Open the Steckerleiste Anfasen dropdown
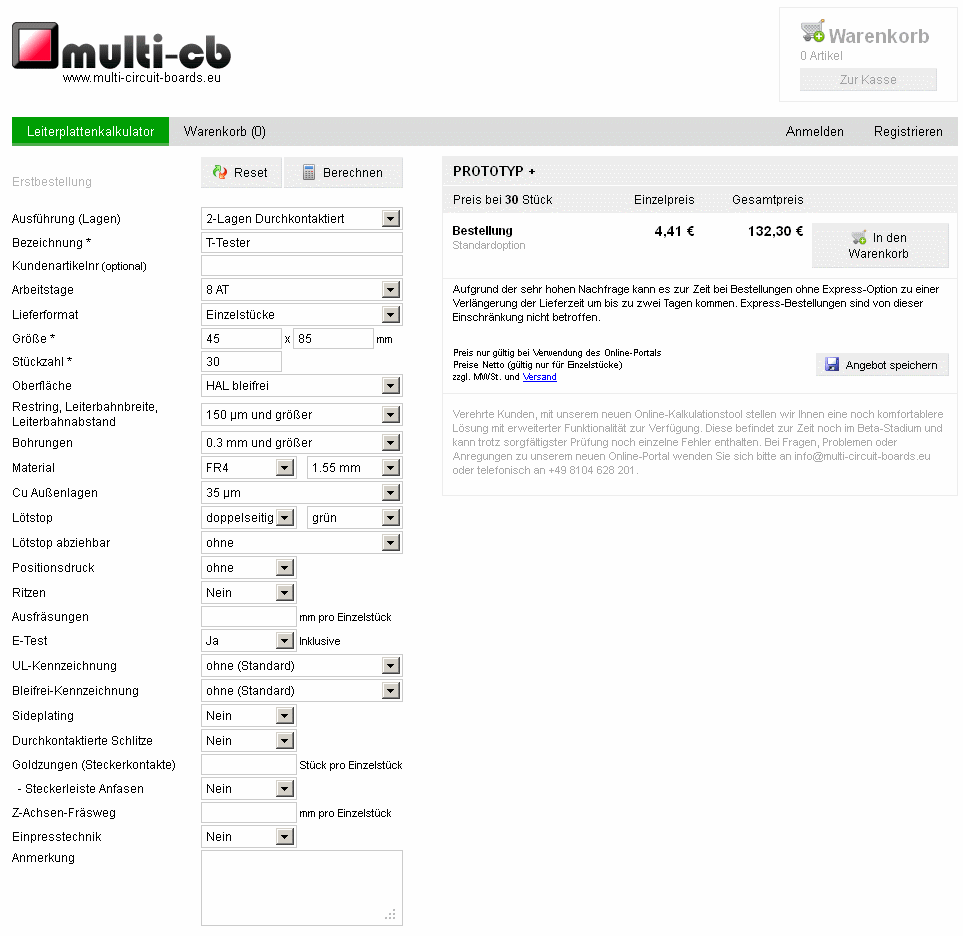963x936 pixels. pyautogui.click(x=249, y=789)
